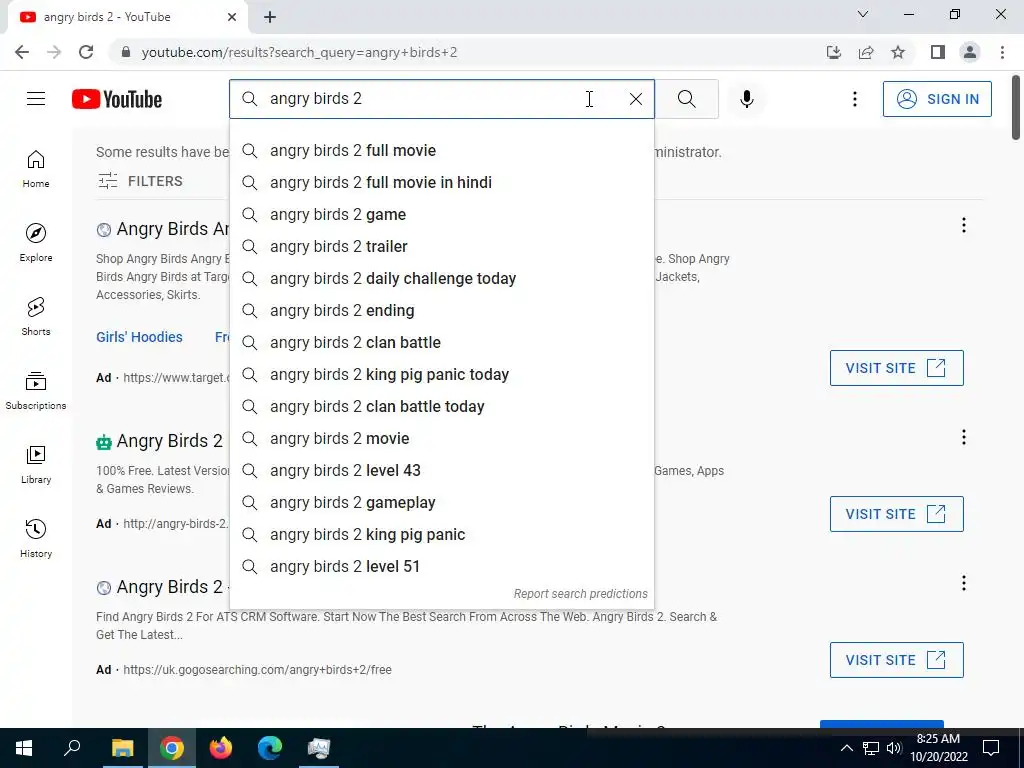Open the volume control in tray
Image resolution: width=1024 pixels, height=768 pixels.
click(894, 748)
